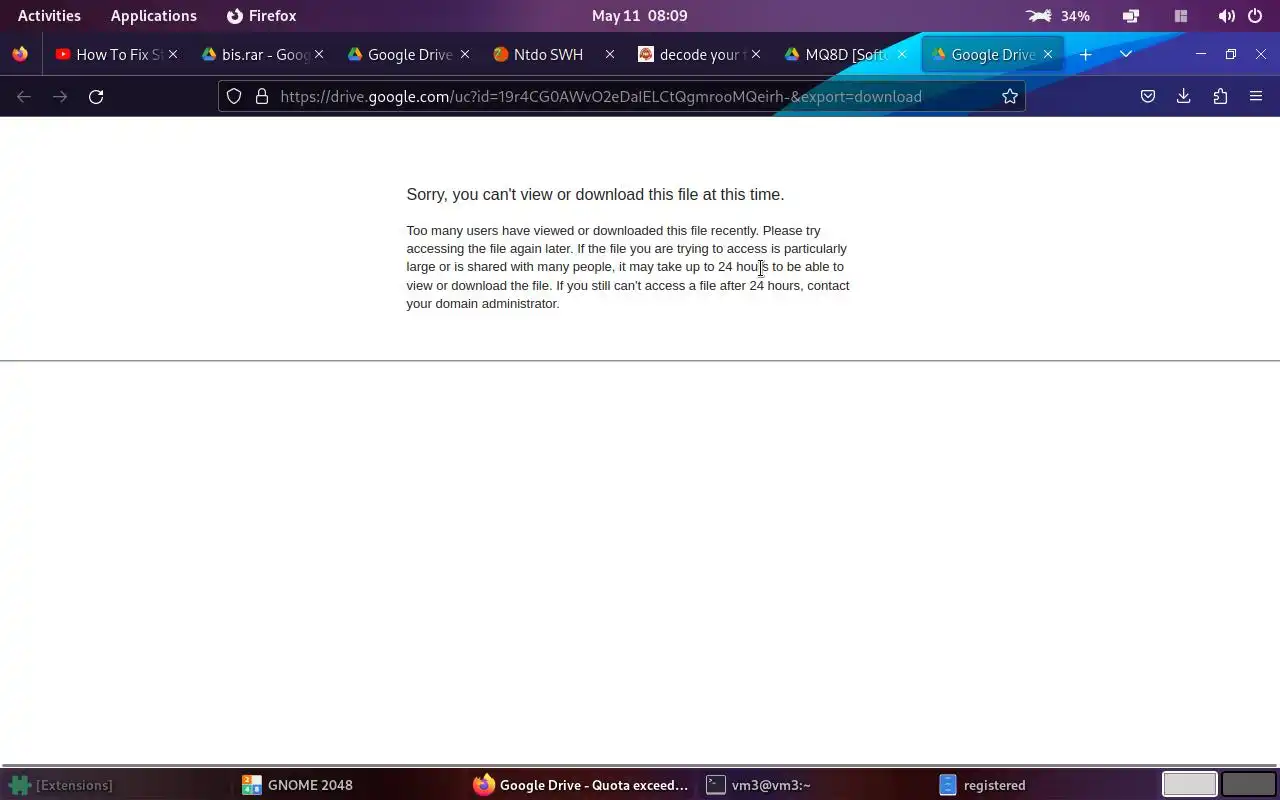1280x800 pixels.
Task: Open the Downloads panel icon
Action: click(x=1184, y=97)
